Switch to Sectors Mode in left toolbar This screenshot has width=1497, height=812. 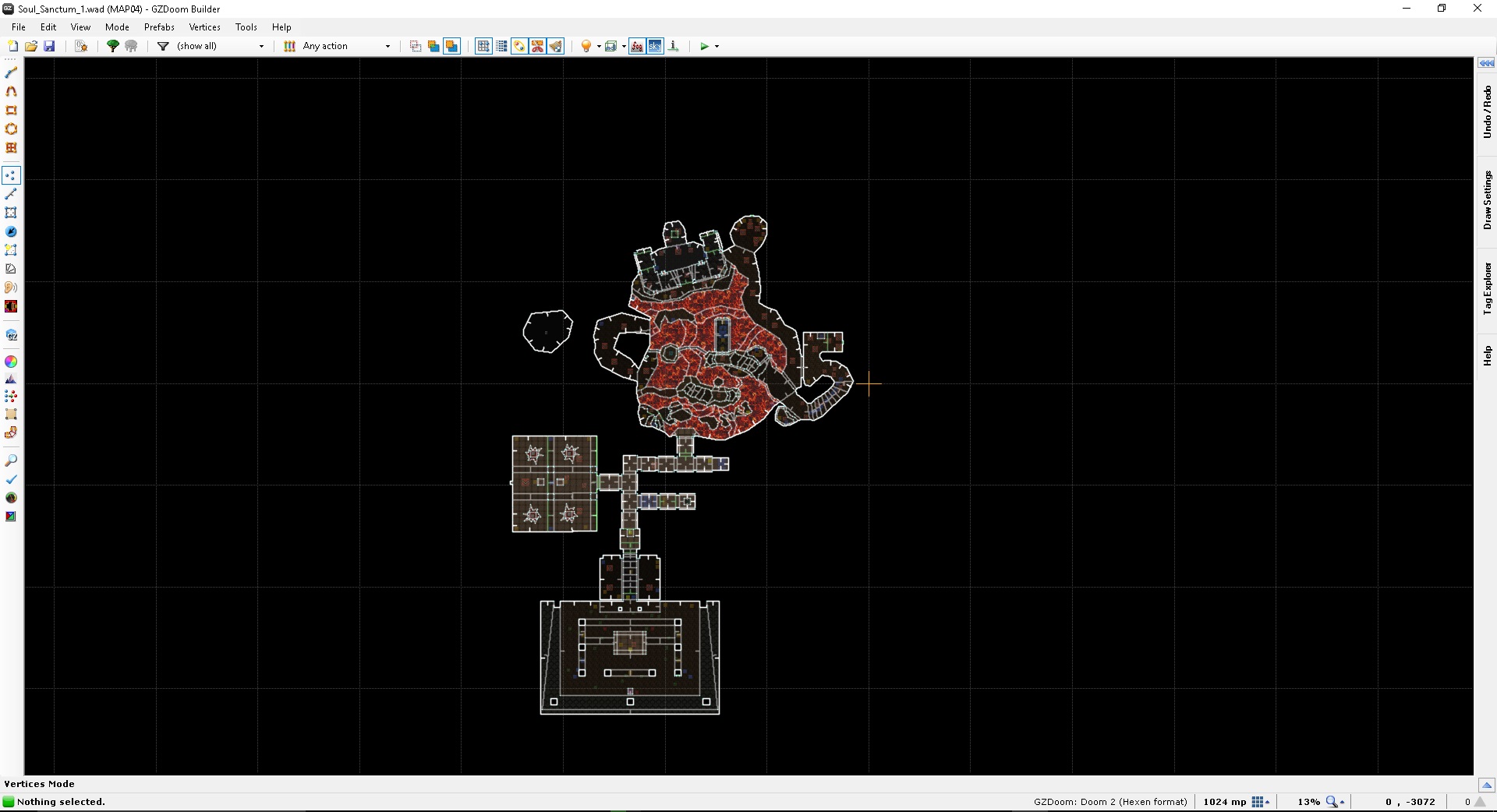pos(11,213)
